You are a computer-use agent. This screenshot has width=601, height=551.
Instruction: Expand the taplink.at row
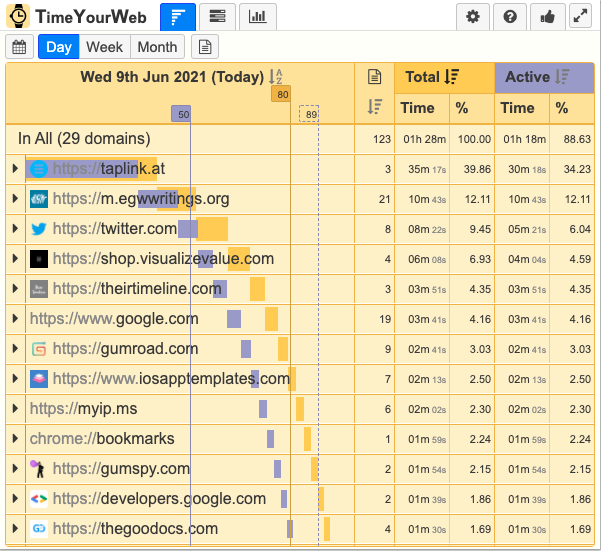click(15, 168)
